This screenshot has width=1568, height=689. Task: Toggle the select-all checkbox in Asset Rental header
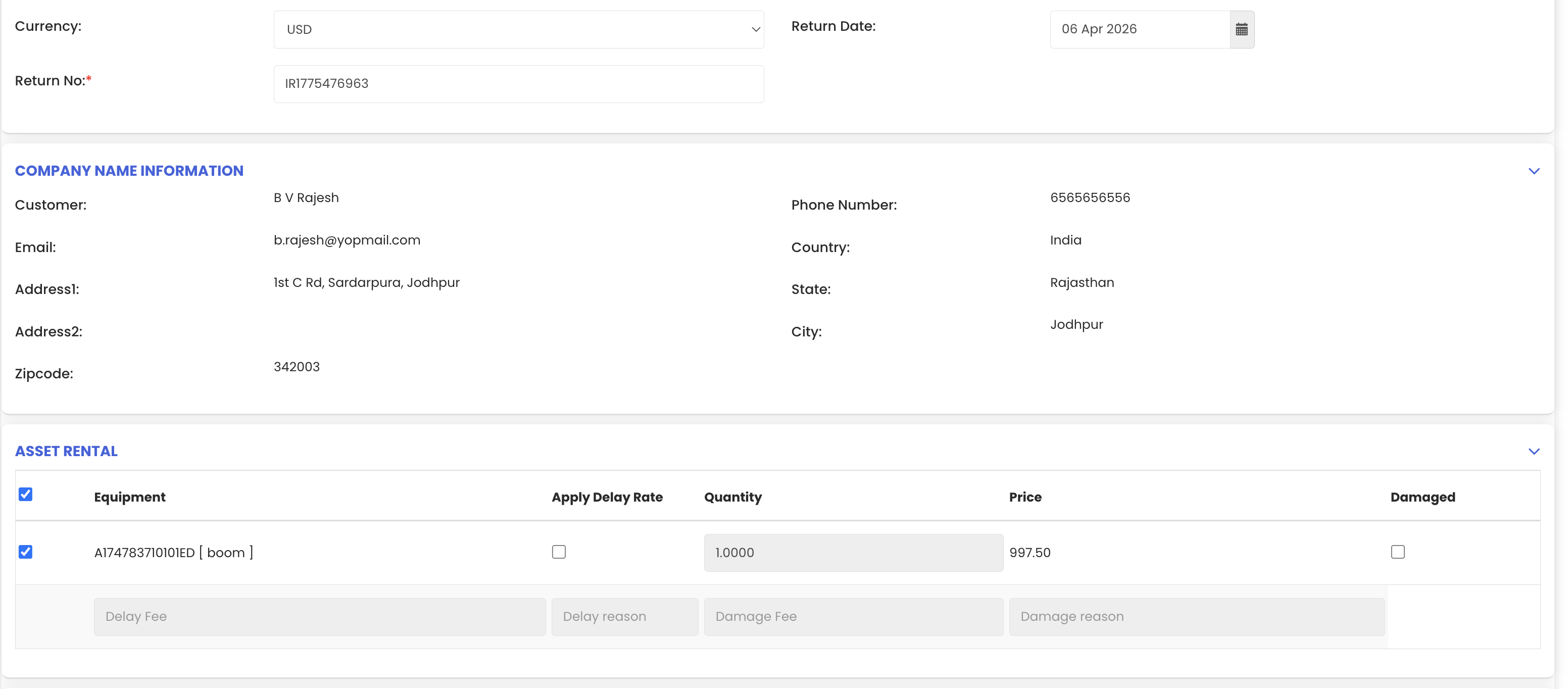[26, 494]
